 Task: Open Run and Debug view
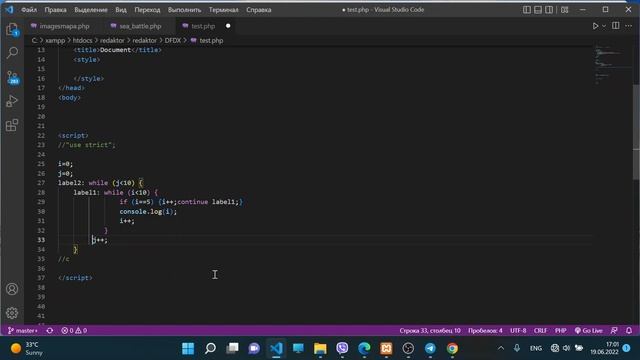pyautogui.click(x=12, y=101)
